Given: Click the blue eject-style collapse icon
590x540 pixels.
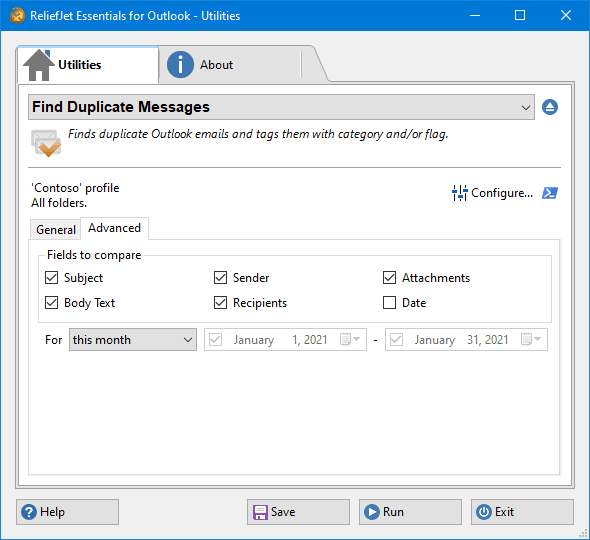Looking at the screenshot, I should click(x=550, y=107).
